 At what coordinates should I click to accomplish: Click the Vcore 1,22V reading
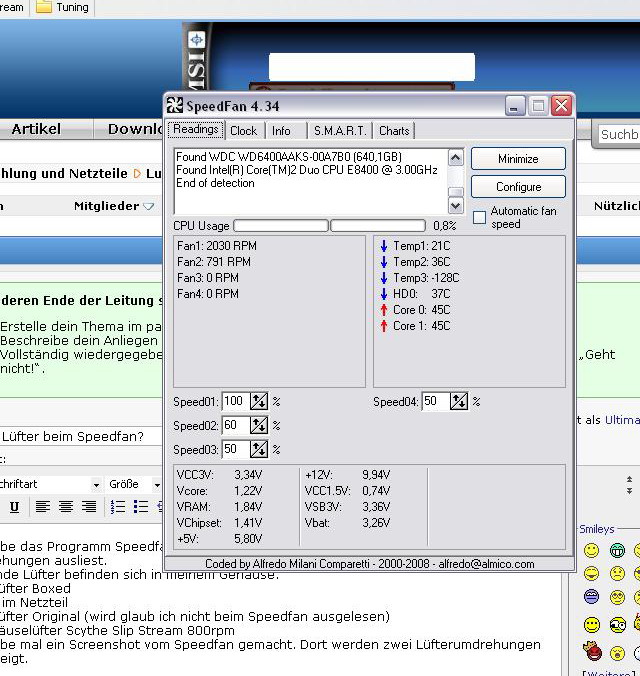click(220, 491)
